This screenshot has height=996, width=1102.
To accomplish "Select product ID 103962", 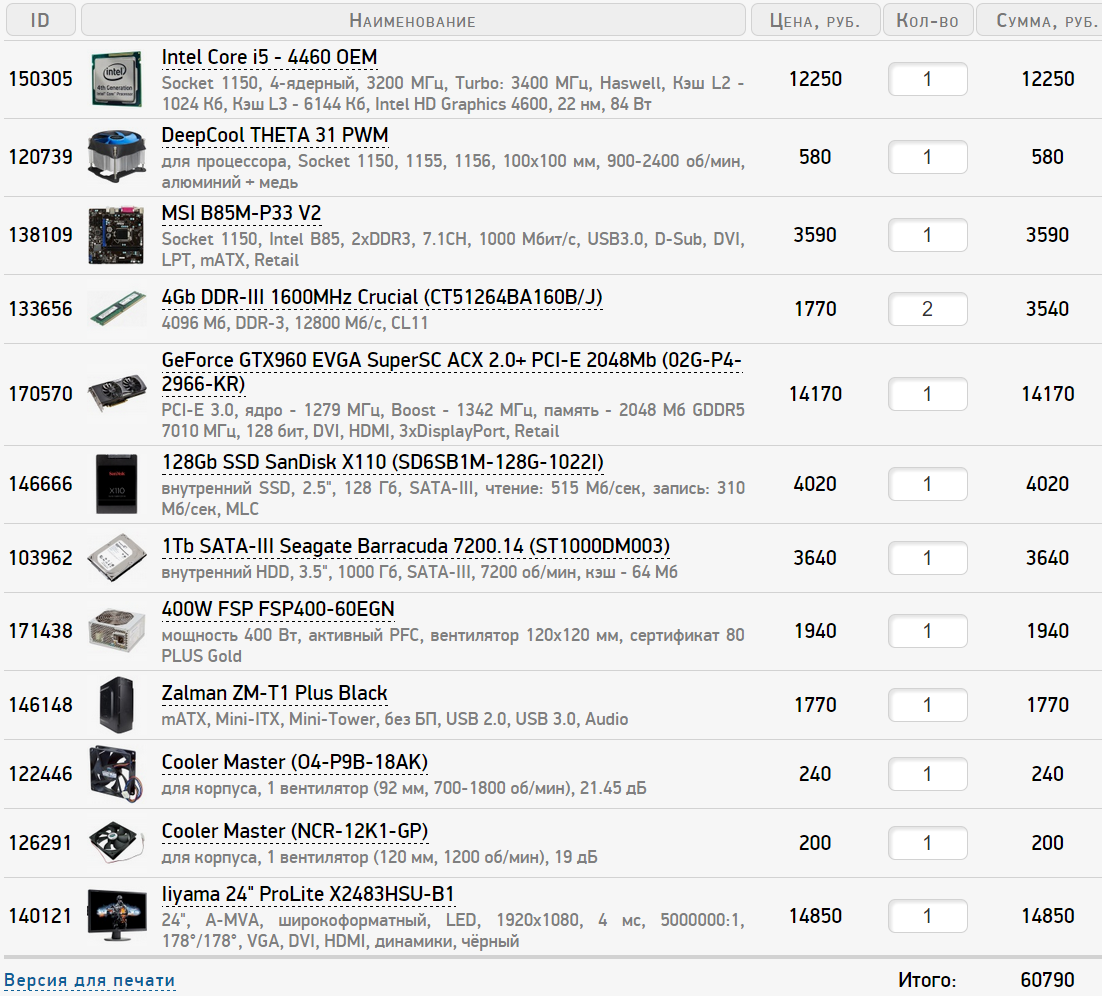I will point(41,557).
